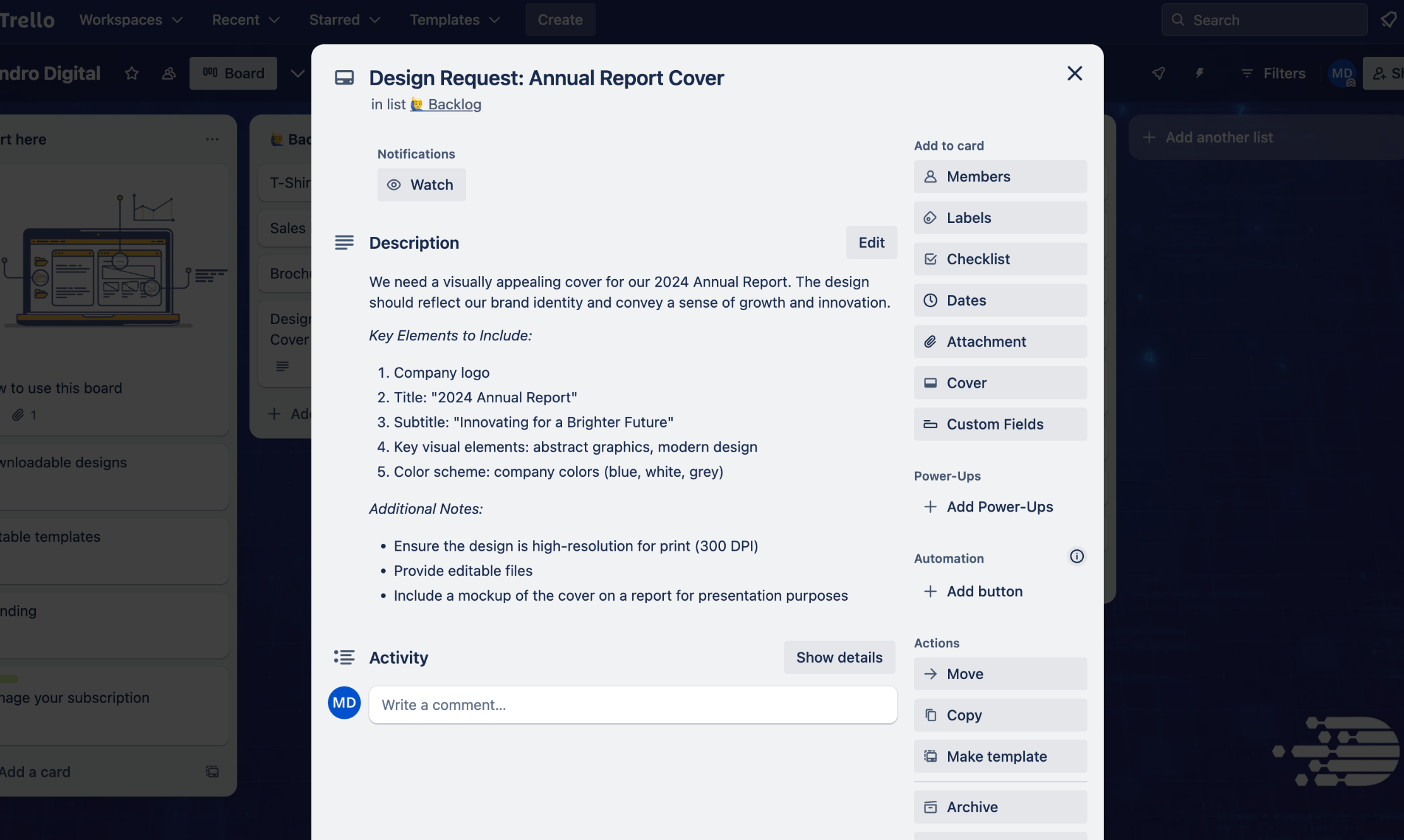
Task: Open Checklist option for card
Action: click(x=1000, y=259)
